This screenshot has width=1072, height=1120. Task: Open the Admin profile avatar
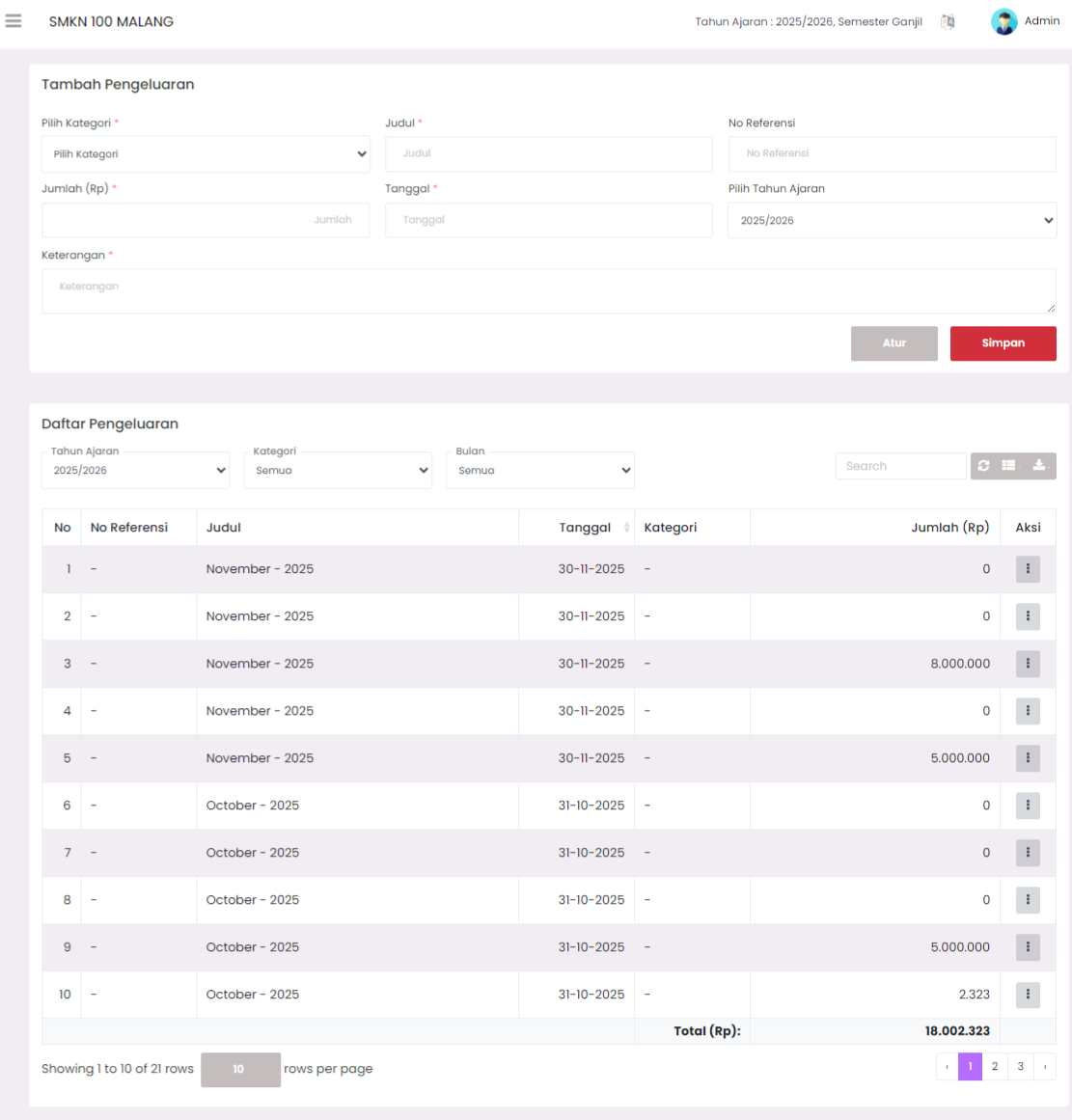coord(1003,21)
